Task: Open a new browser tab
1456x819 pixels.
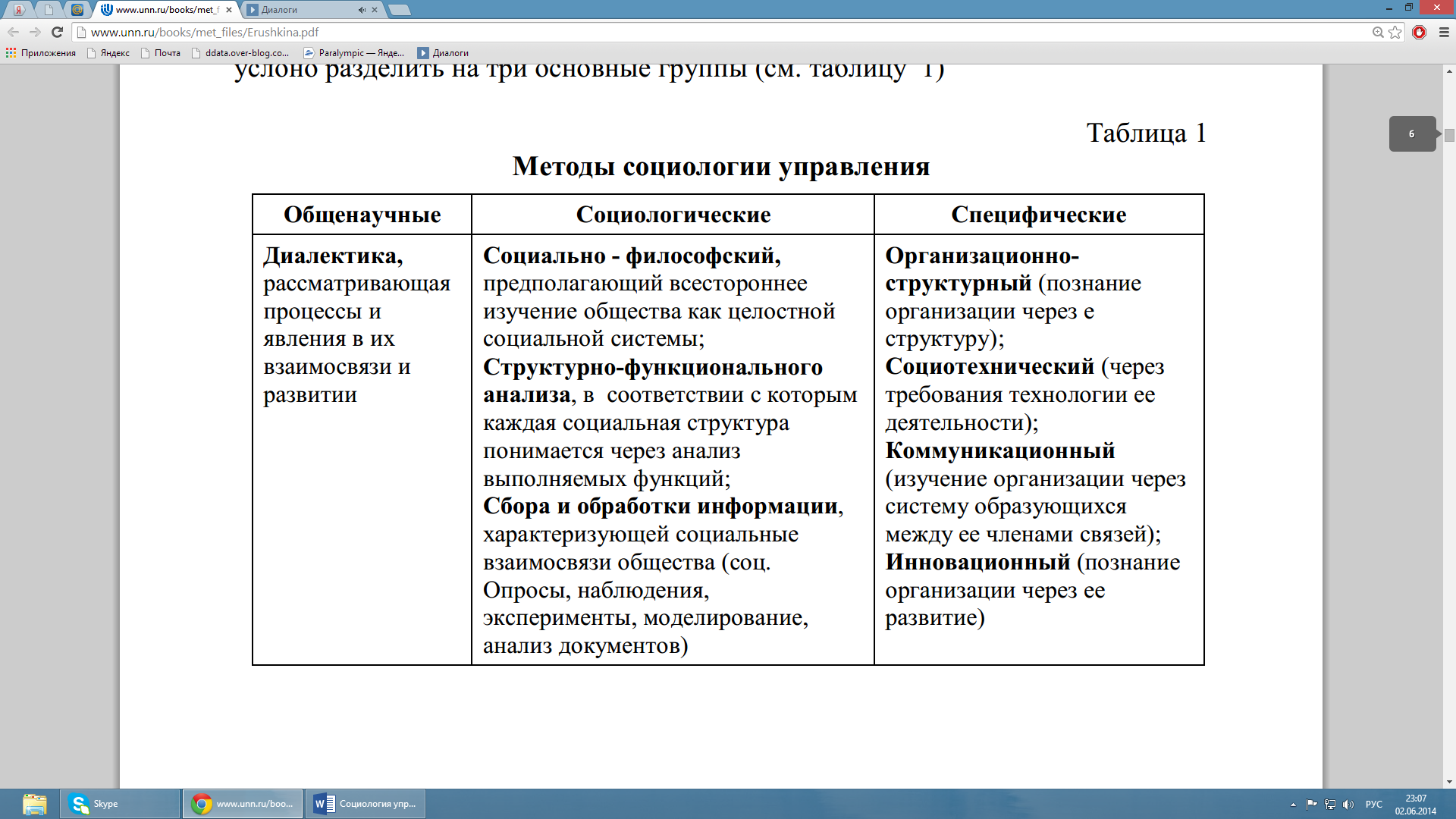Action: pyautogui.click(x=399, y=10)
